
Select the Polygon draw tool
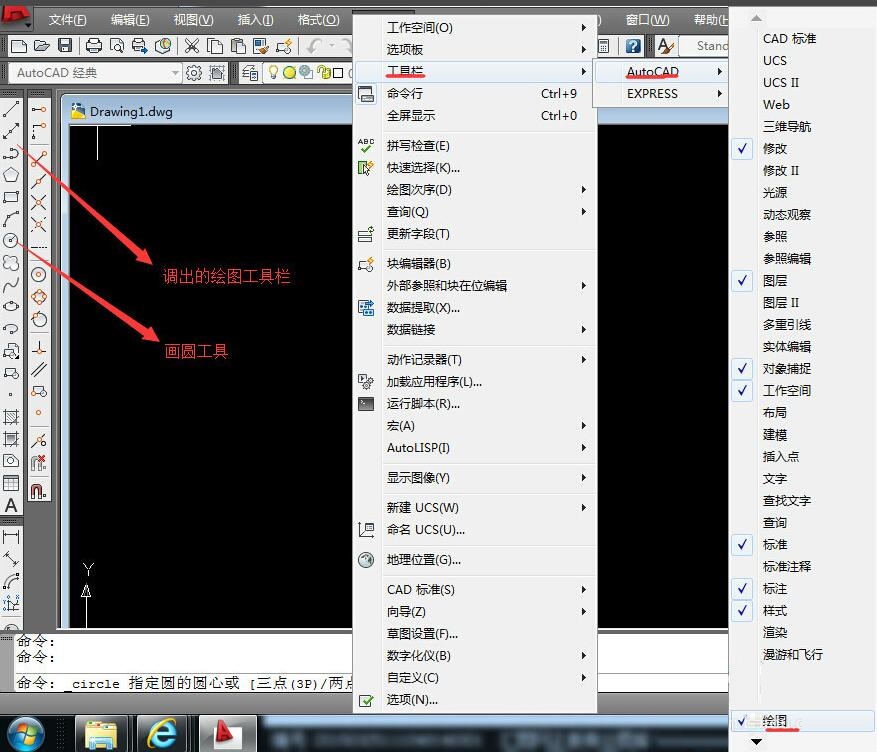[x=11, y=175]
